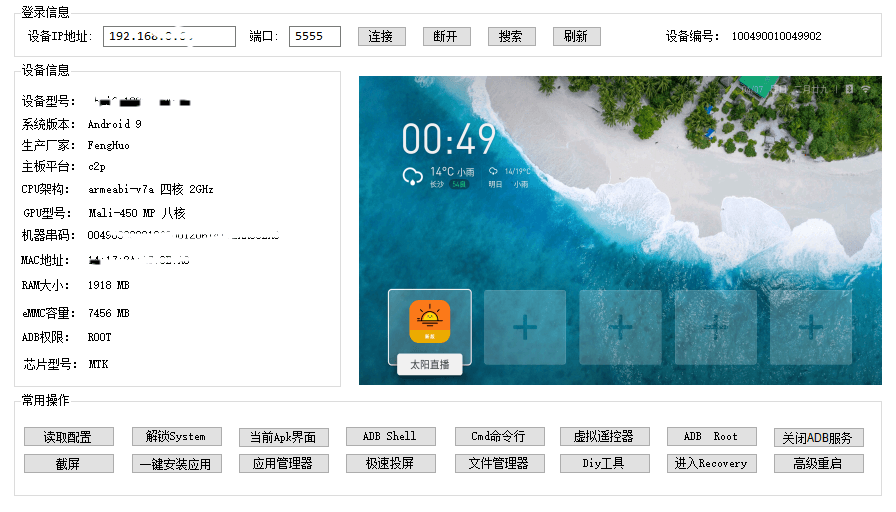Take a screenshot with 截屏 button

68,464
